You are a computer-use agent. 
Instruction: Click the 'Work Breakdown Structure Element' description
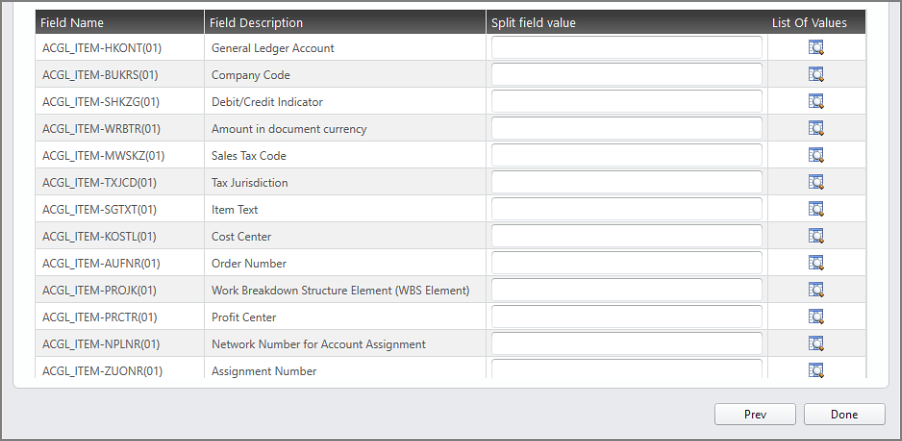341,290
